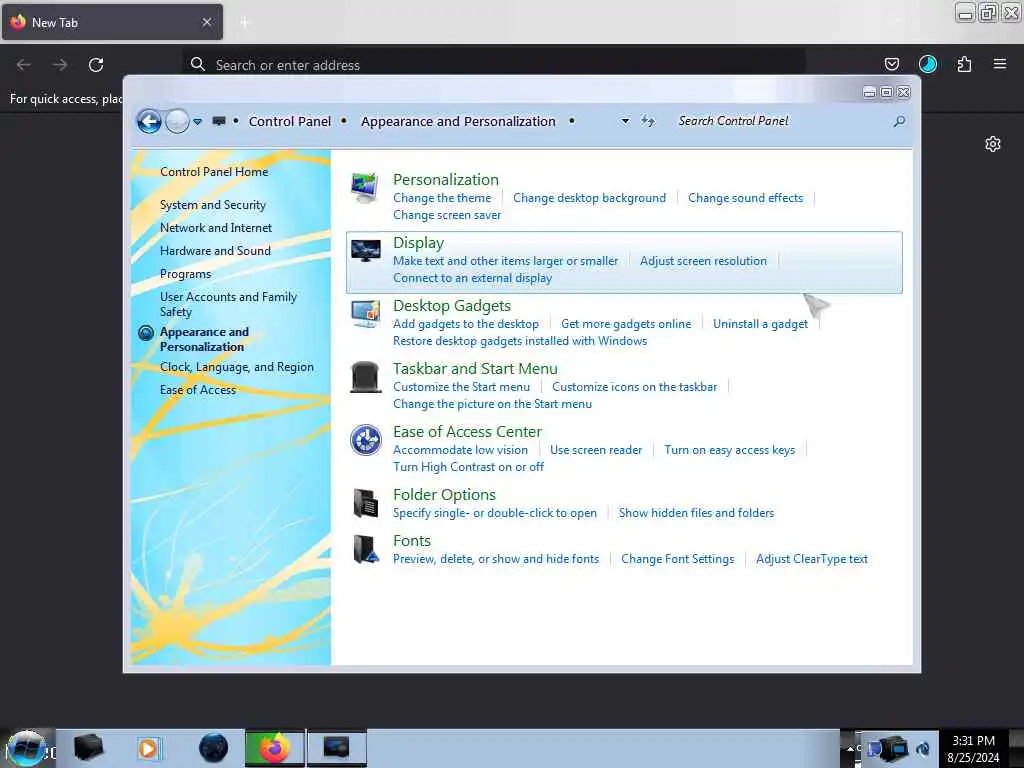Select Programs in the sidebar

point(185,274)
